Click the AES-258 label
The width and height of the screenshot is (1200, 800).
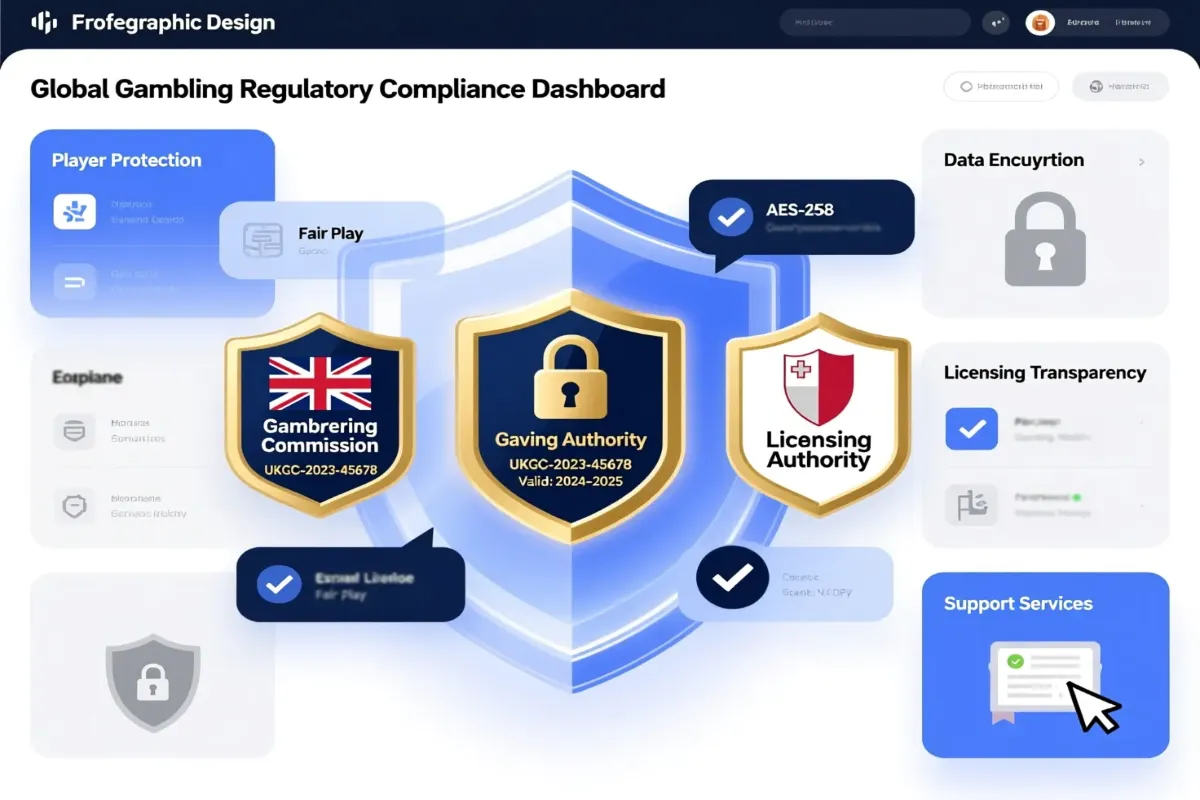pos(800,210)
